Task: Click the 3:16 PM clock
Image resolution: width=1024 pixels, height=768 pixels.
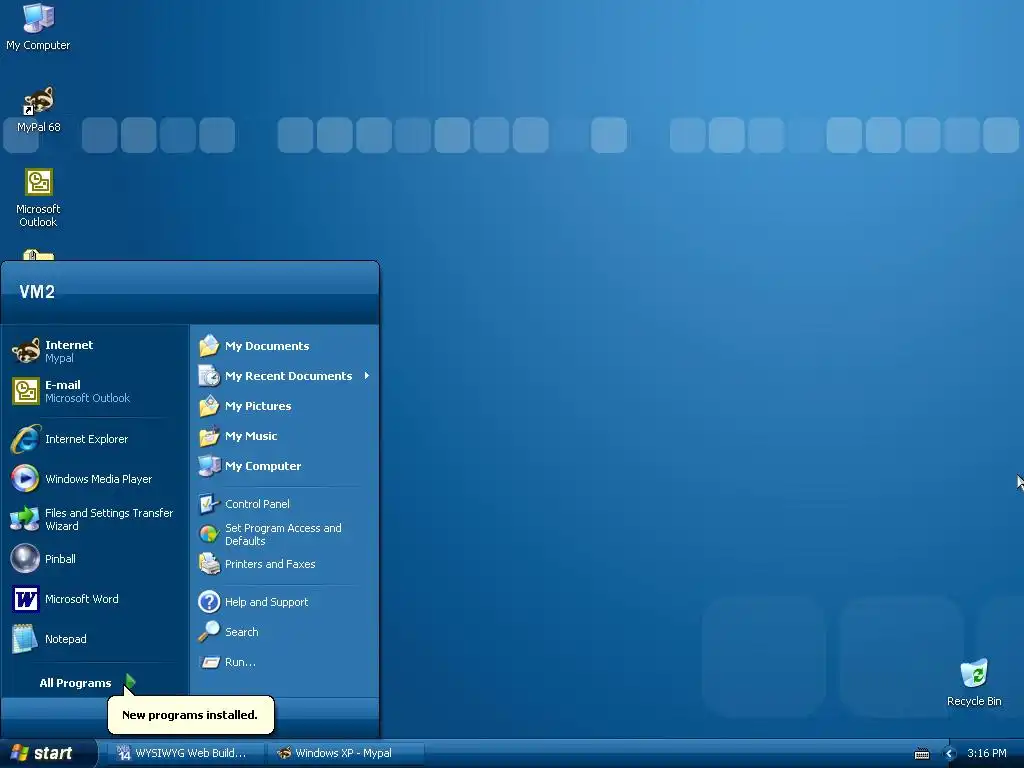Action: click(986, 753)
